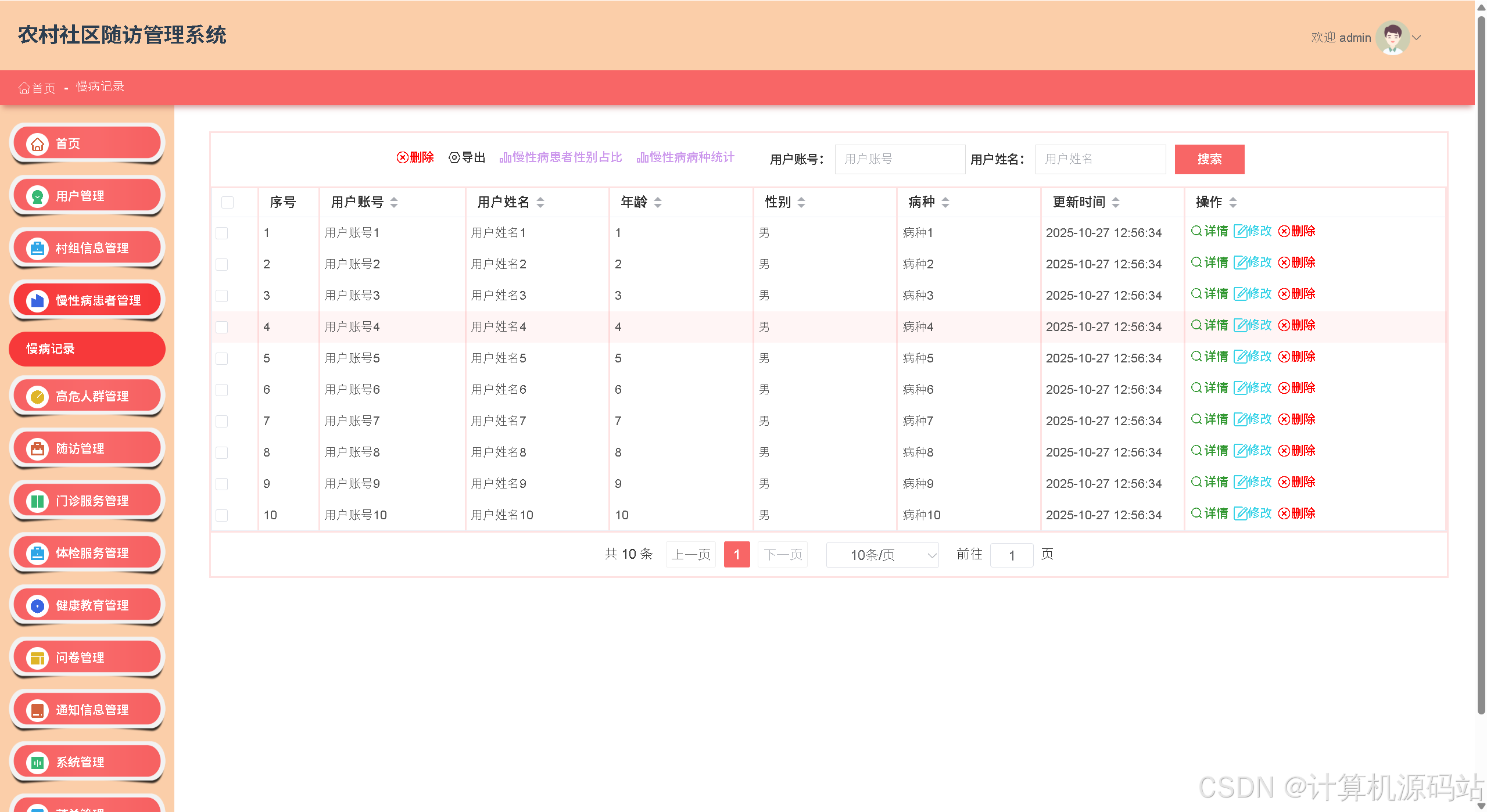Screen dimensions: 1487x812
Task: Focus the 用户账号 search field
Action: pyautogui.click(x=900, y=159)
